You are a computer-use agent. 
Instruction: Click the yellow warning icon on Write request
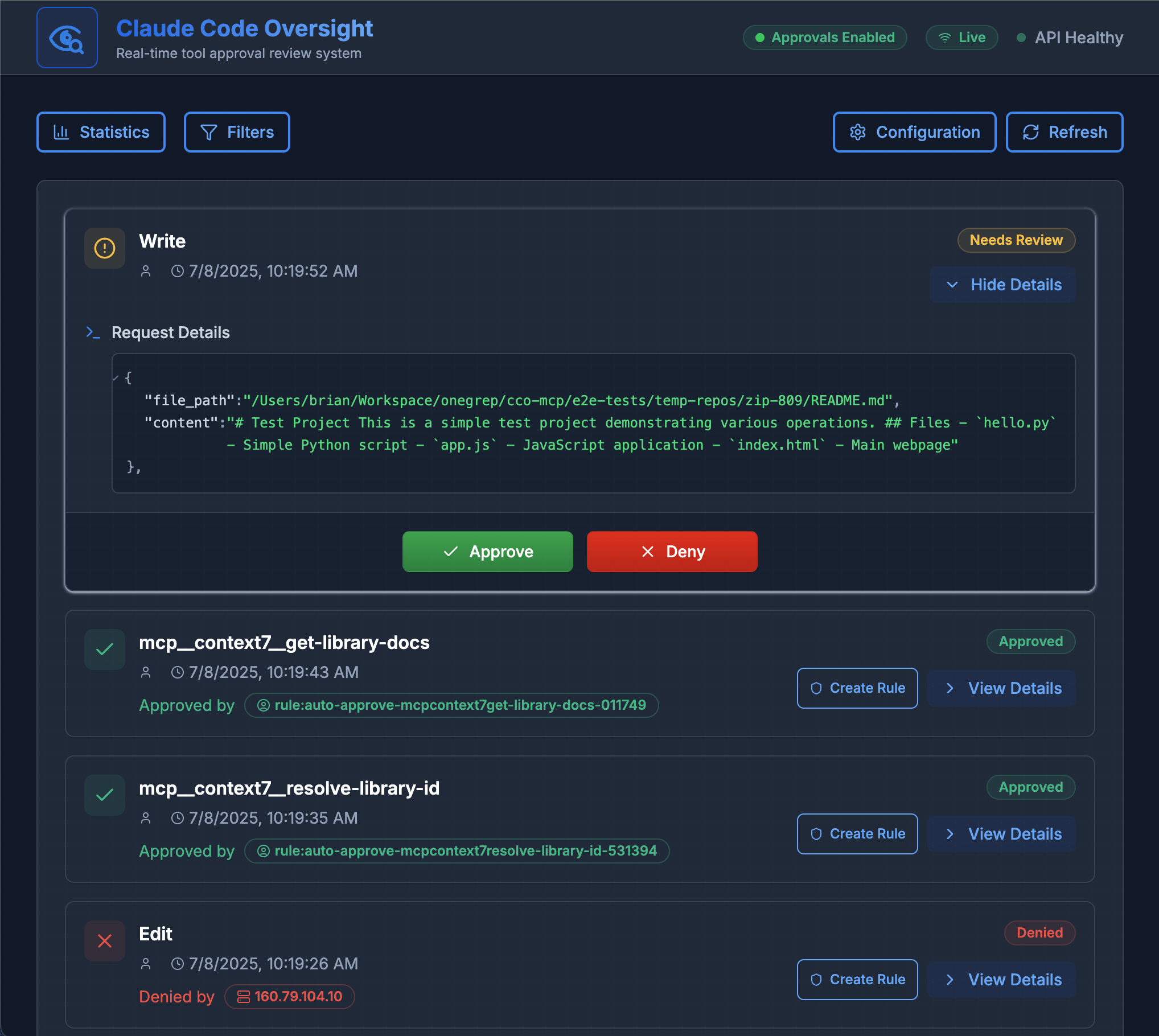105,248
